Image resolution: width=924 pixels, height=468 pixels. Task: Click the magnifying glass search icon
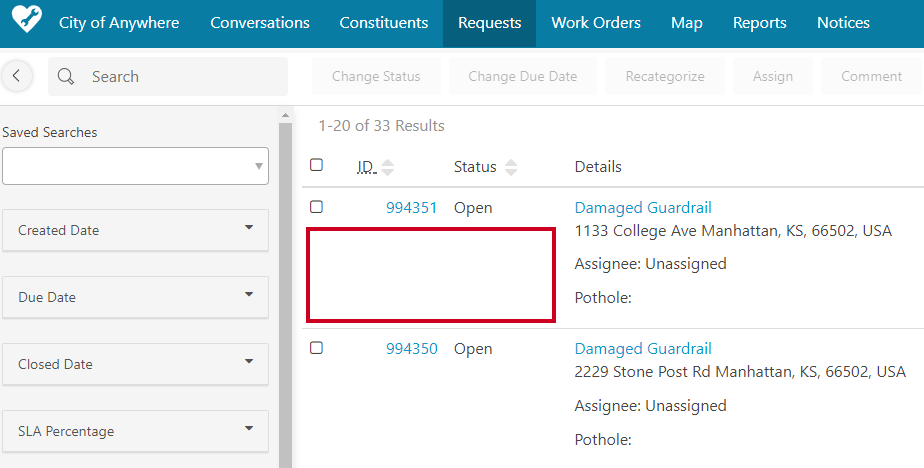66,77
